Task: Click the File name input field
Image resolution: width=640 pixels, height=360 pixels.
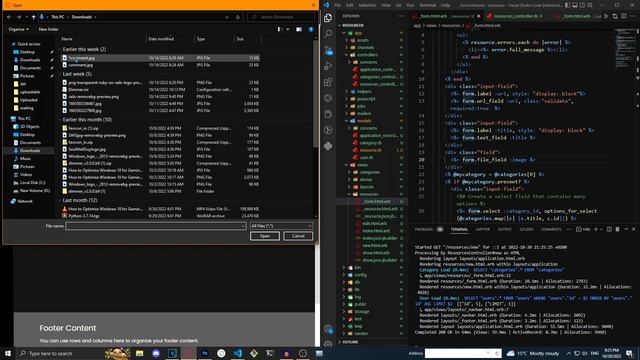Action: (156, 226)
